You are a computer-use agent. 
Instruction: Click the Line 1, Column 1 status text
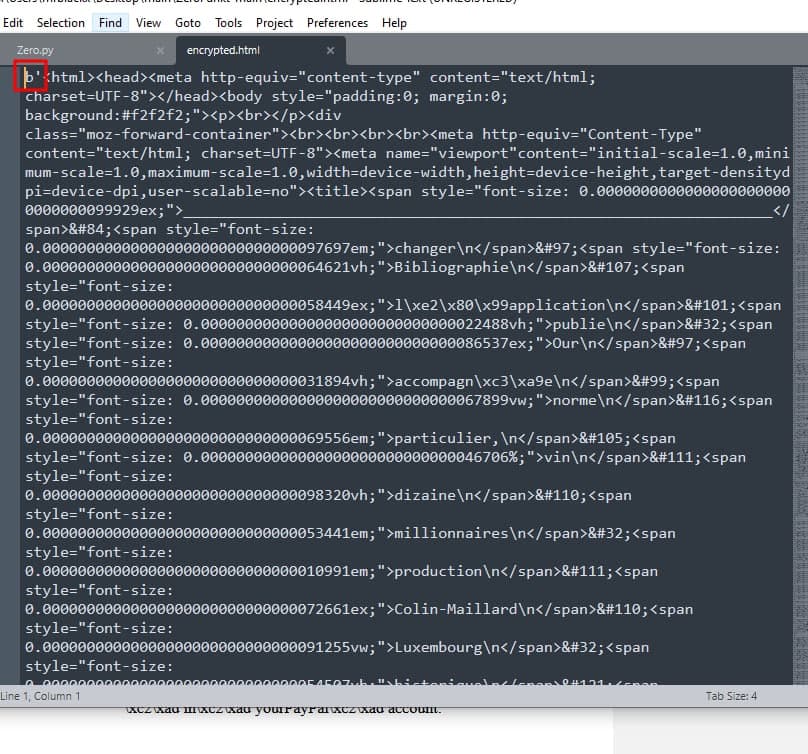(x=41, y=696)
